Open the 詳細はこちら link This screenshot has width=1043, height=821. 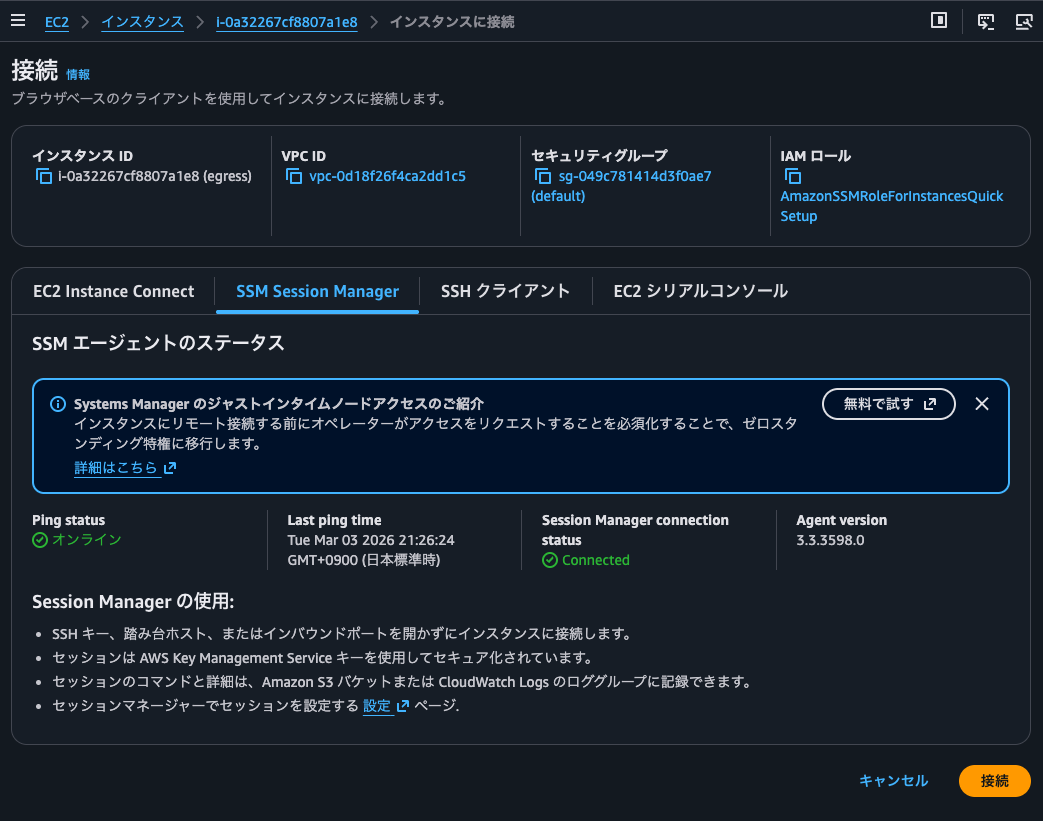click(118, 467)
